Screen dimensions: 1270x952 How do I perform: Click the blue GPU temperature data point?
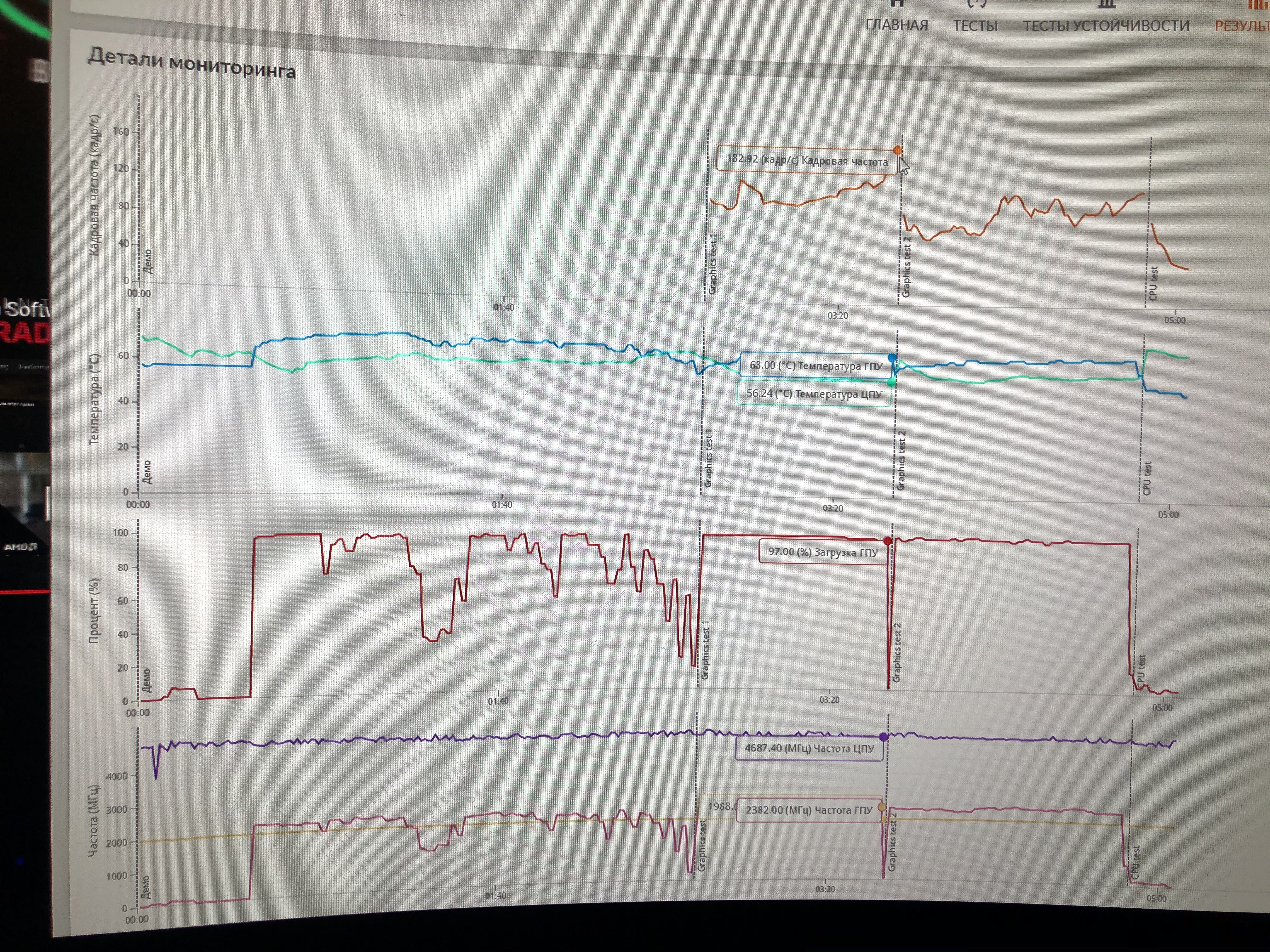coord(892,358)
